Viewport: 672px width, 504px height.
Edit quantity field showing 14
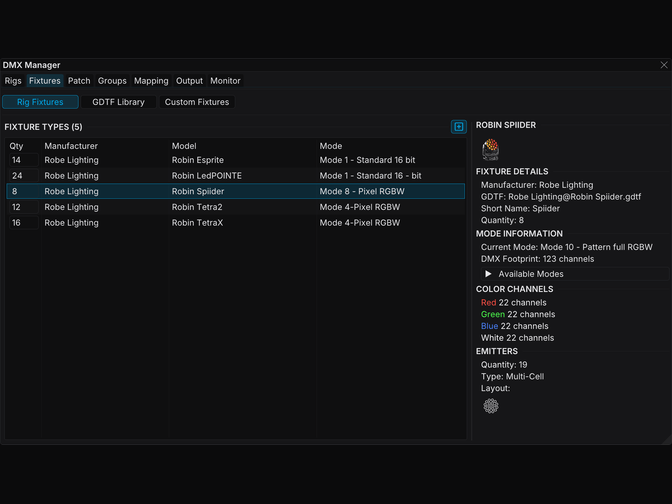[x=24, y=160]
